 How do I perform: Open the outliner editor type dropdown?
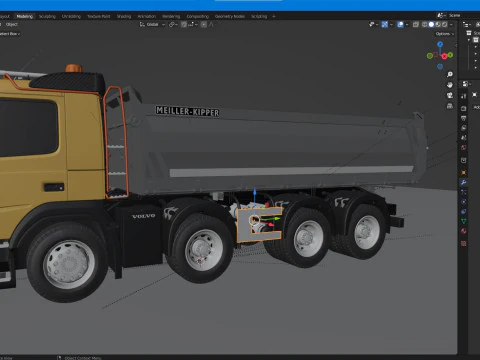pyautogui.click(x=467, y=24)
